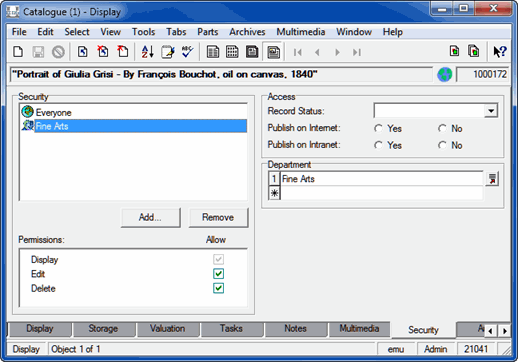This screenshot has height=362, width=518.
Task: Switch to details view icon
Action: point(213,52)
